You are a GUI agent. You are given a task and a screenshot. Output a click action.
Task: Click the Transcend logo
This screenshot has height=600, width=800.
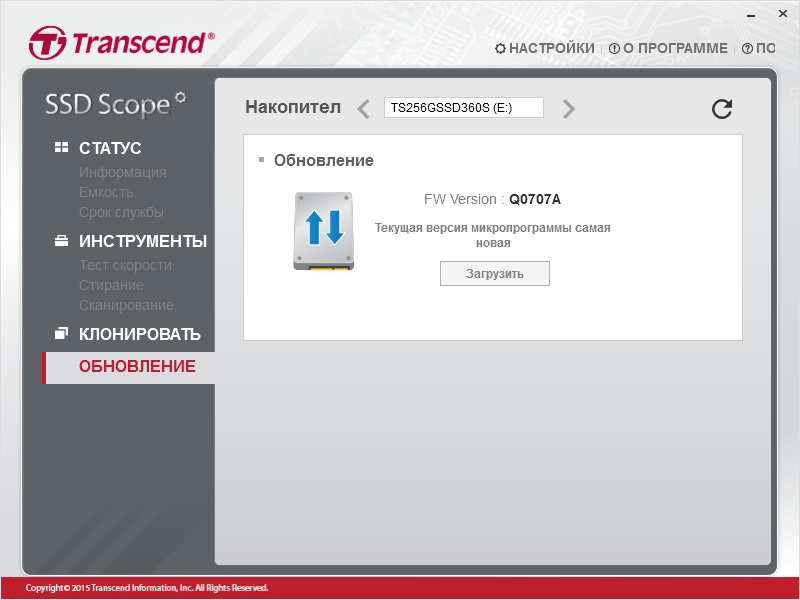[x=121, y=43]
